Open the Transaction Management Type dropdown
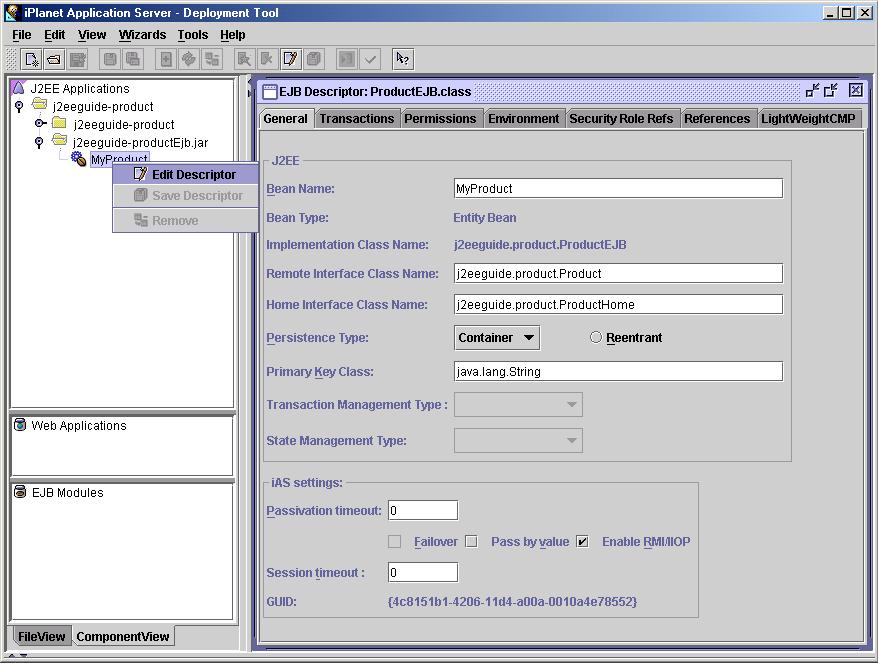Screen dimensions: 878x663 click(x=518, y=404)
